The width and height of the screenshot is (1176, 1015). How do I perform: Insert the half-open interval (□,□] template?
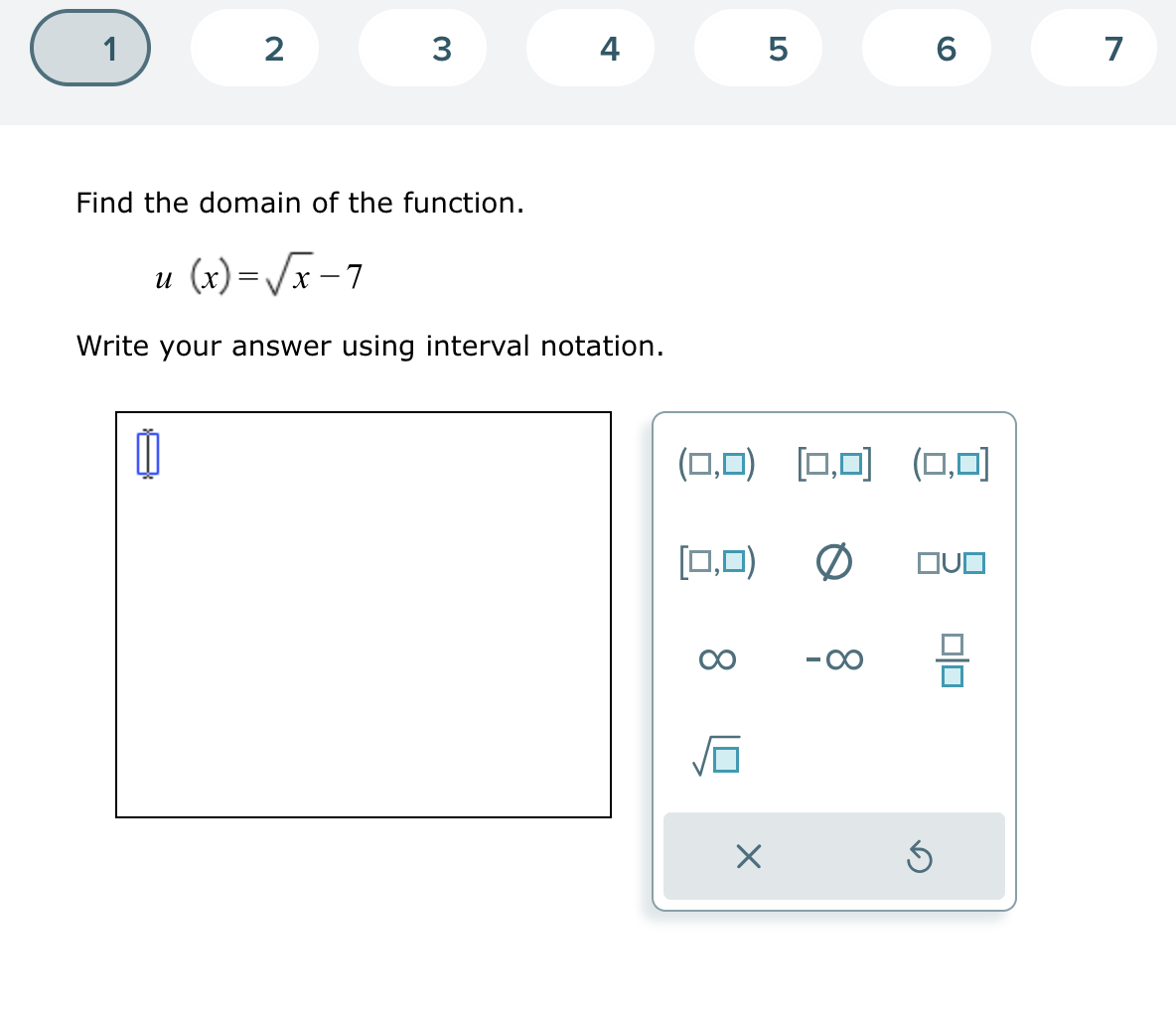[951, 463]
